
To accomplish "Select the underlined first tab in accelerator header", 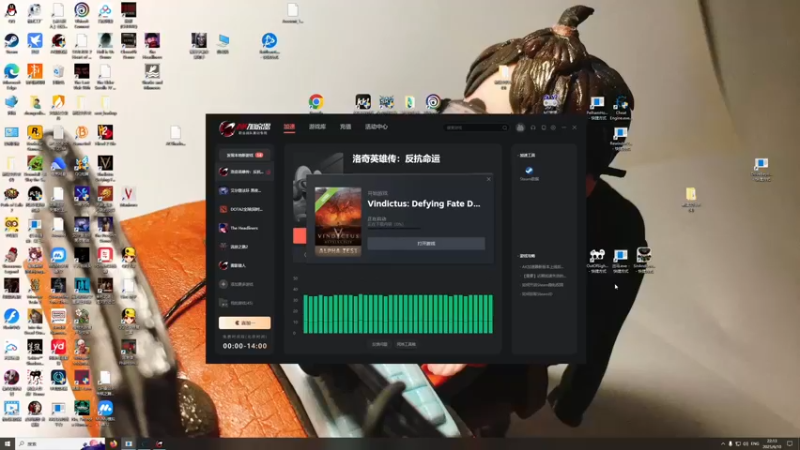I will pos(289,127).
